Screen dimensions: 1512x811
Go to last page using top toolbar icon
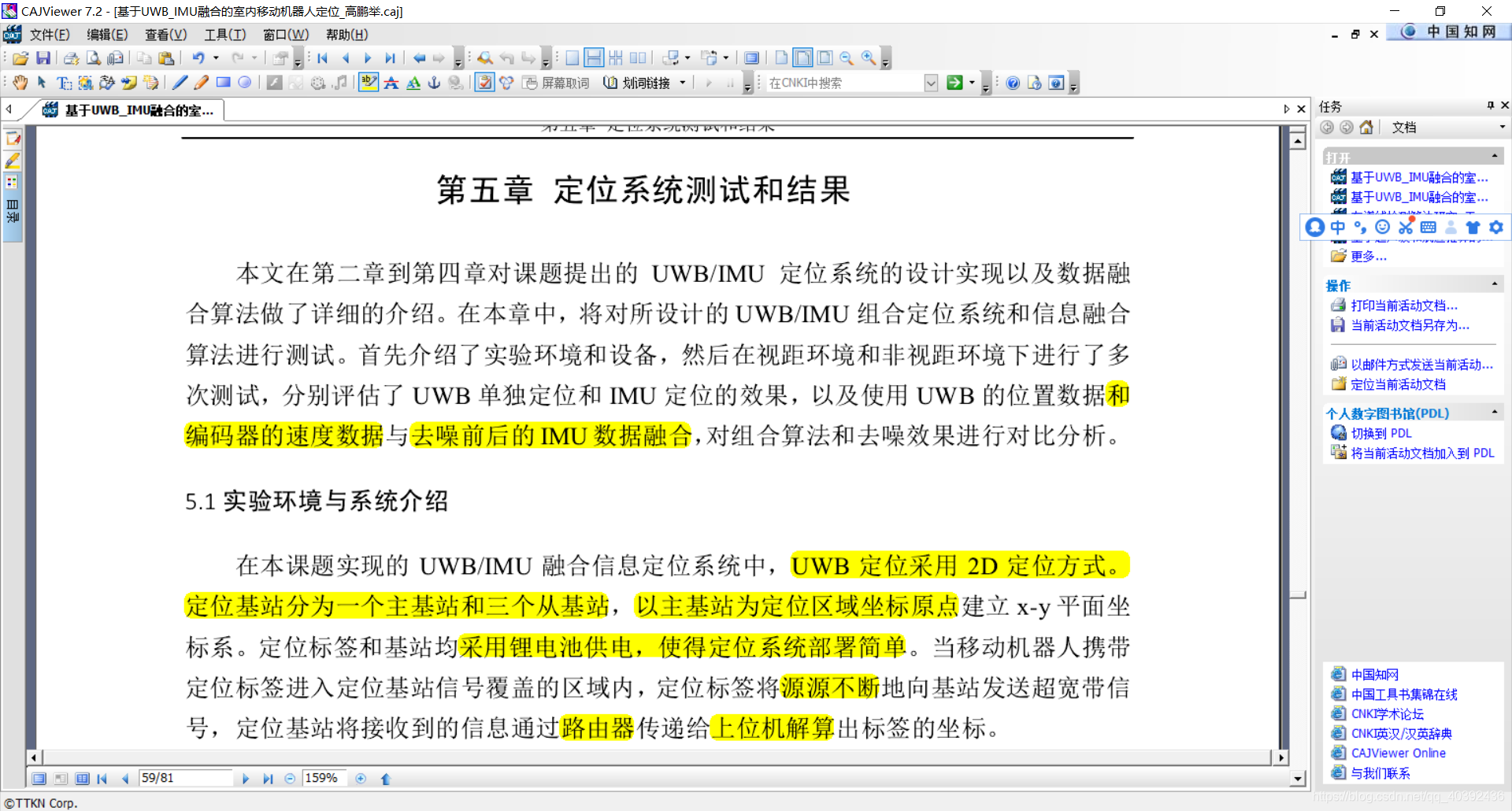pos(390,58)
